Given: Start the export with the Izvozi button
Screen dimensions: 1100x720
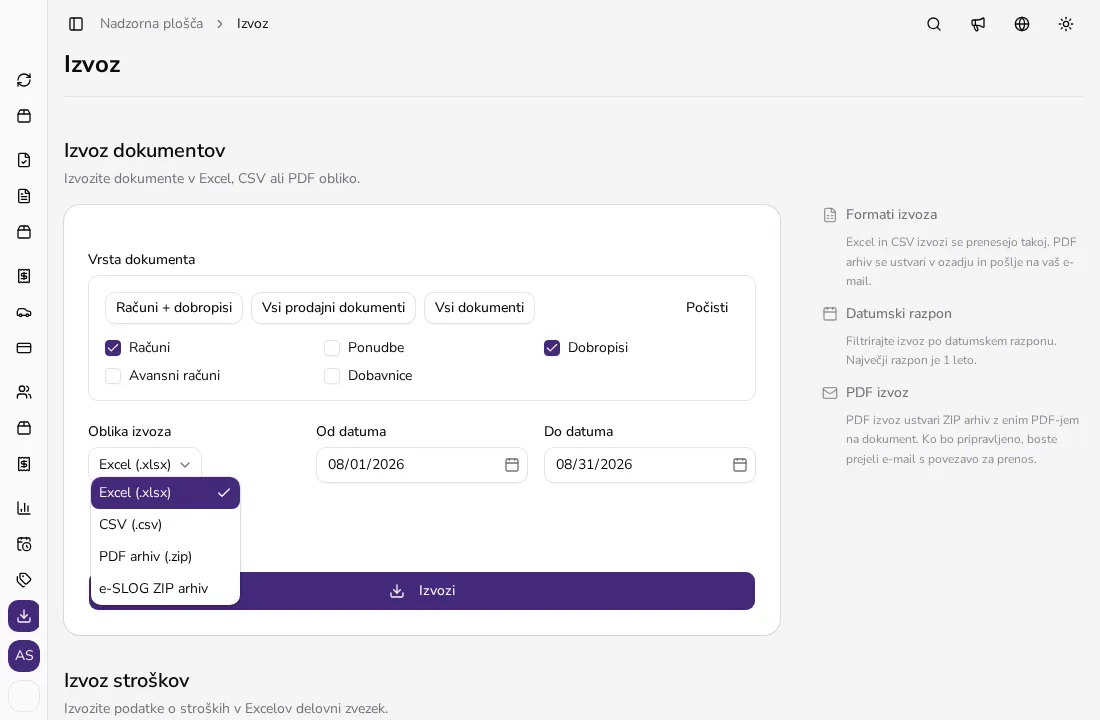Looking at the screenshot, I should pyautogui.click(x=422, y=591).
